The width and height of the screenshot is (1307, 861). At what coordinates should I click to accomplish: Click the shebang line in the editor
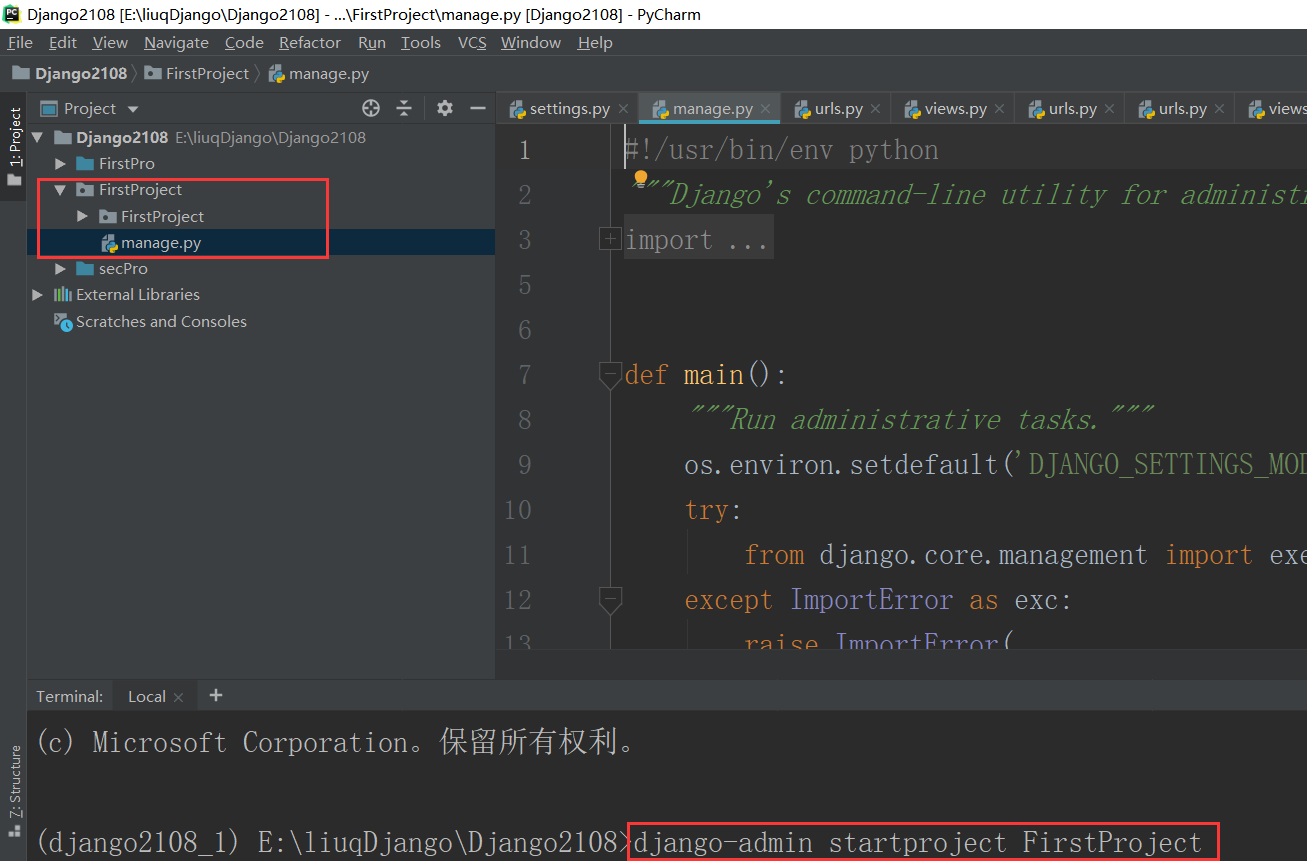click(x=782, y=150)
